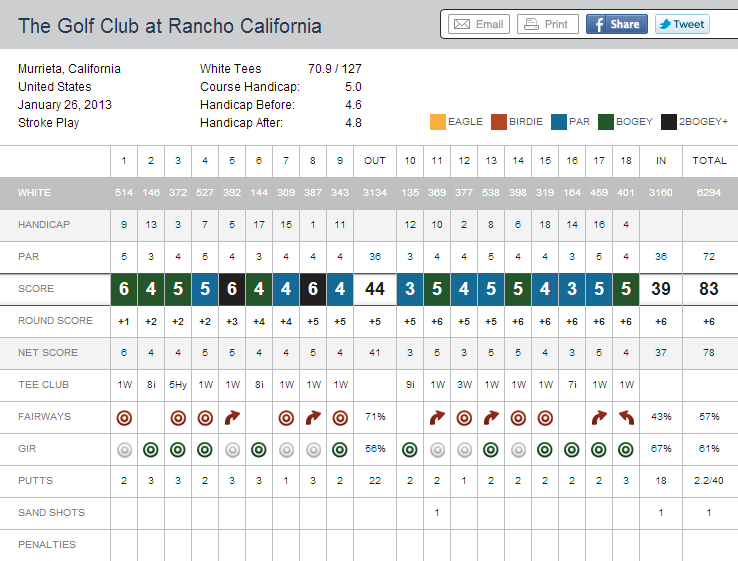Click the black 2Bogey+ legend swatch
This screenshot has height=561, width=738.
[668, 122]
